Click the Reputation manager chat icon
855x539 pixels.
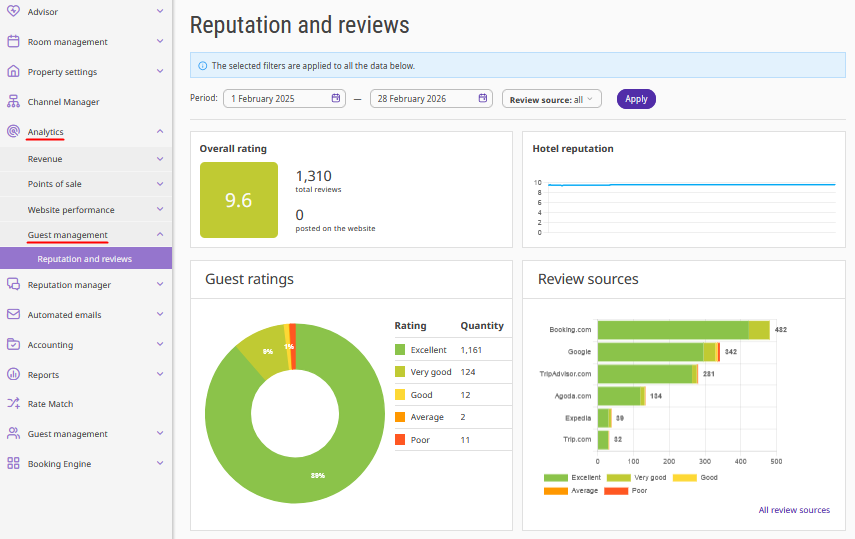[13, 285]
